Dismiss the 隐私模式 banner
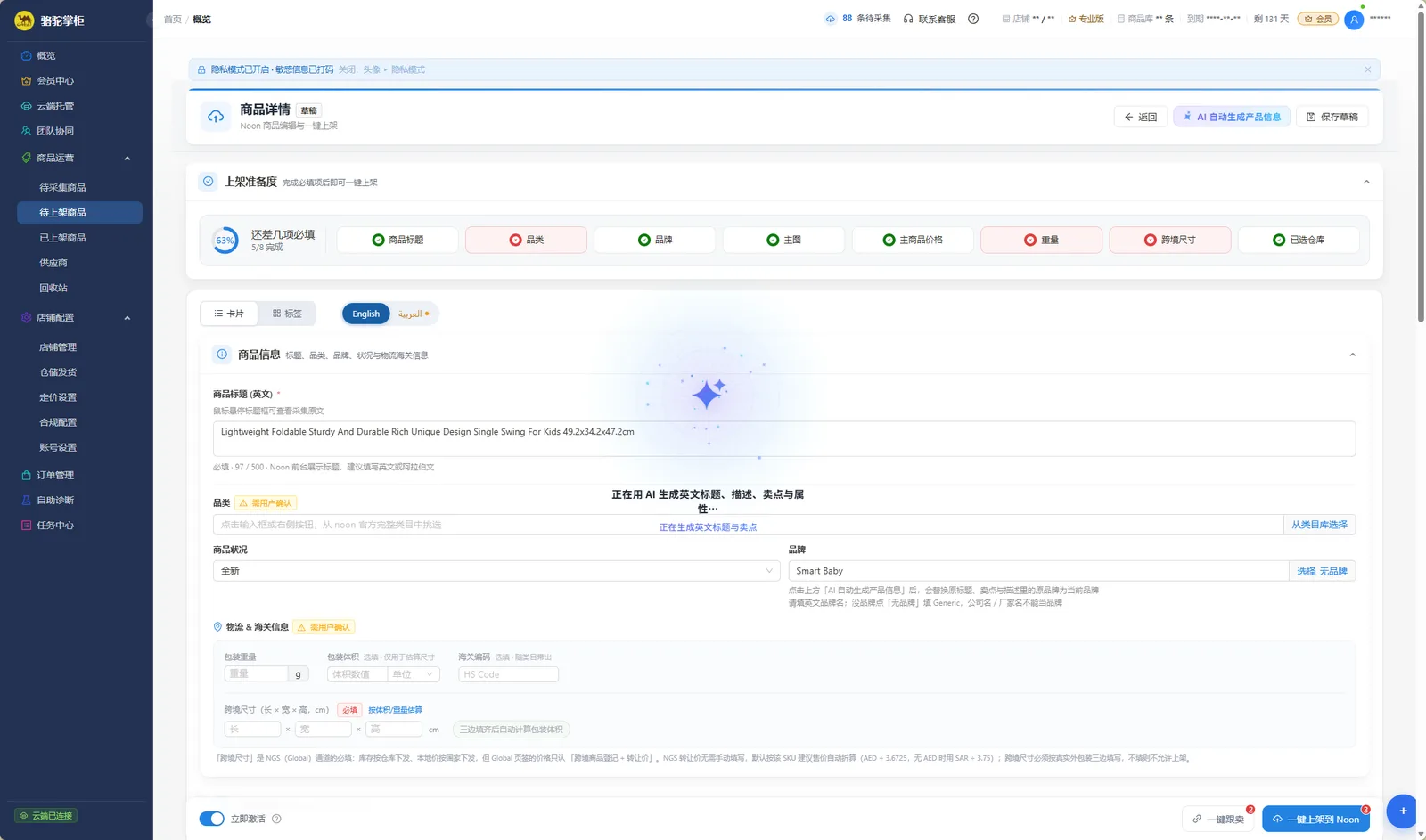Screen dimensions: 1426x840 tap(1367, 69)
